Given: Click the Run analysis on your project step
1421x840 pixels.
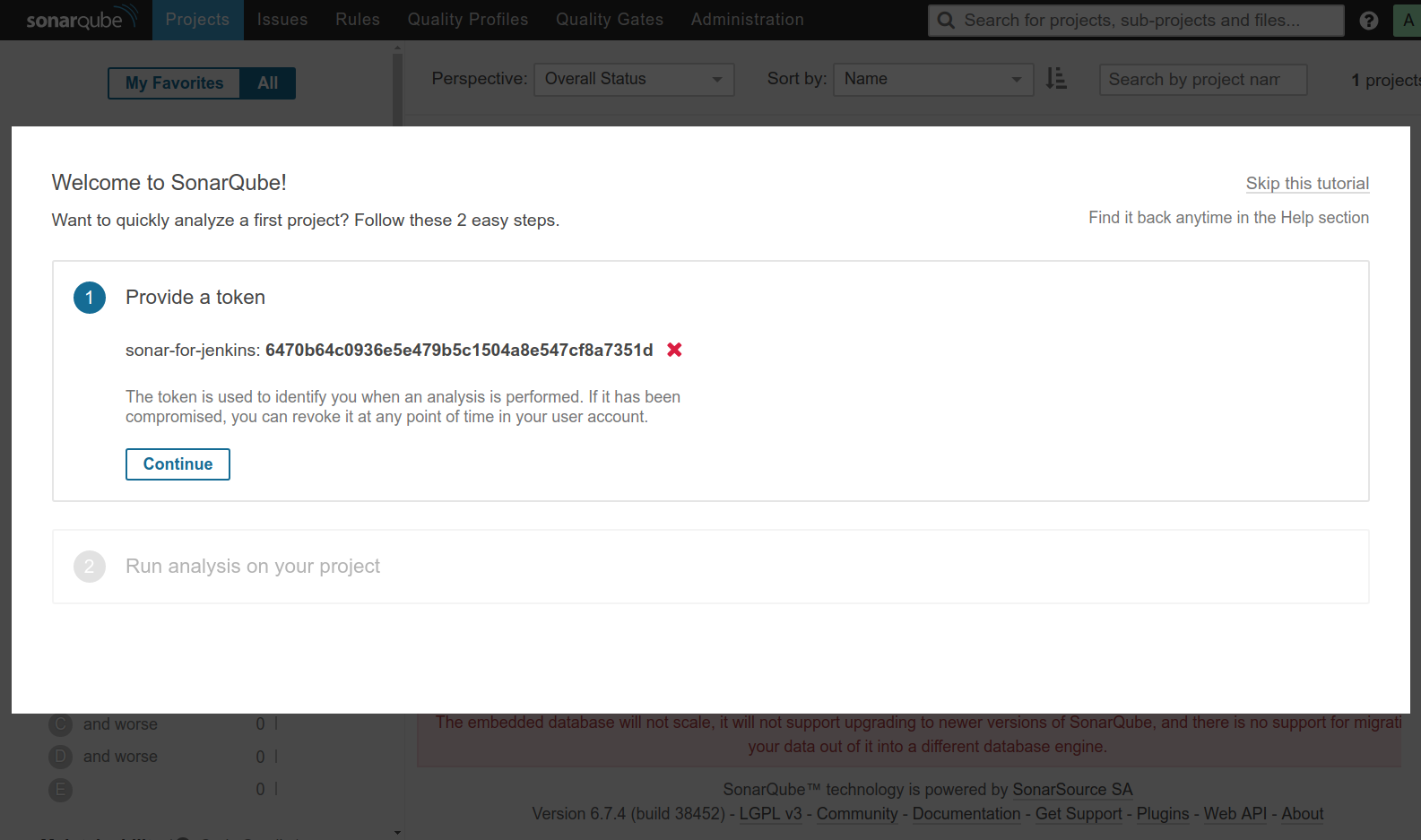Looking at the screenshot, I should point(710,567).
